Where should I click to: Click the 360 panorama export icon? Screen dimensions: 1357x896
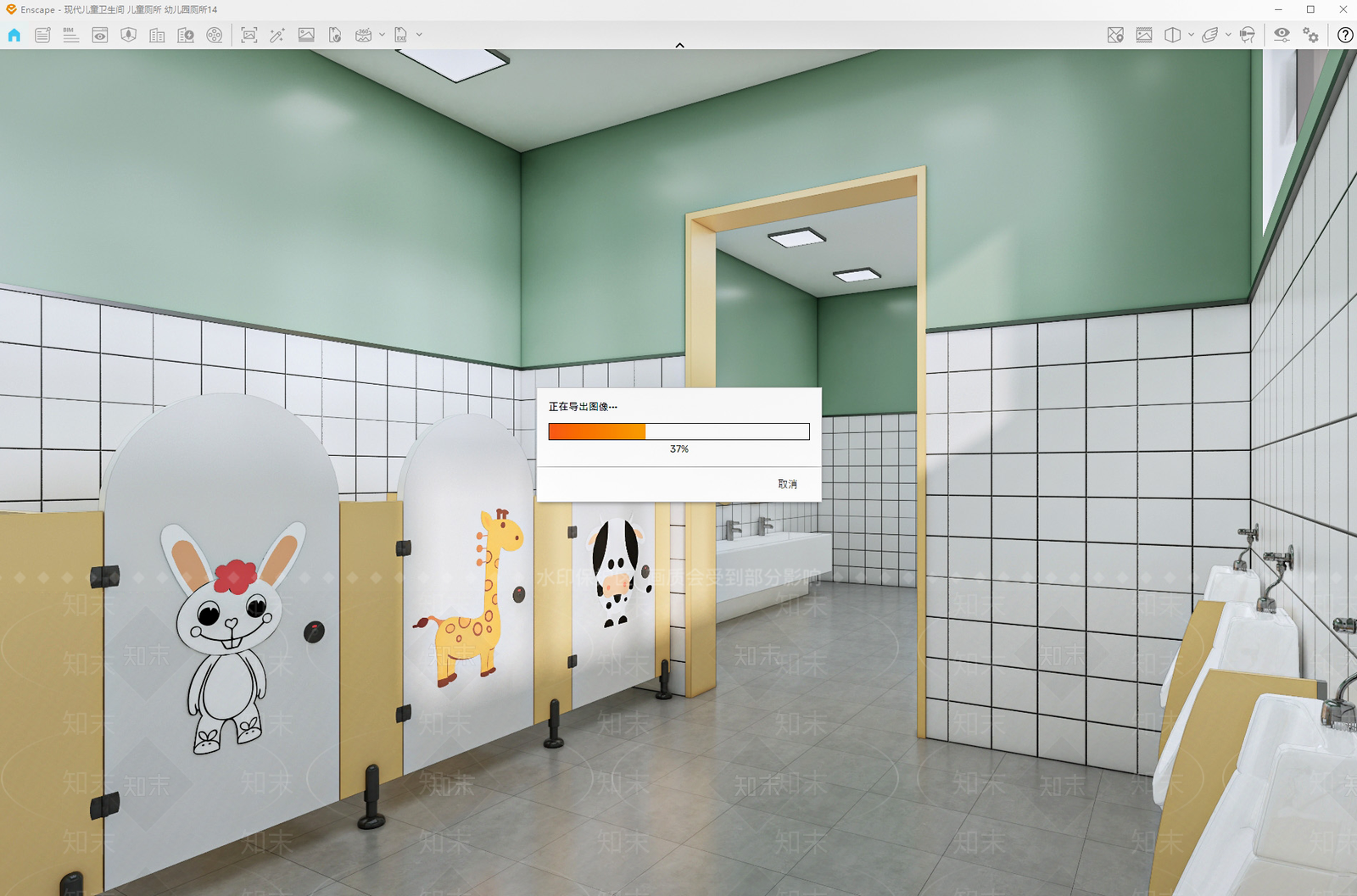tap(364, 35)
